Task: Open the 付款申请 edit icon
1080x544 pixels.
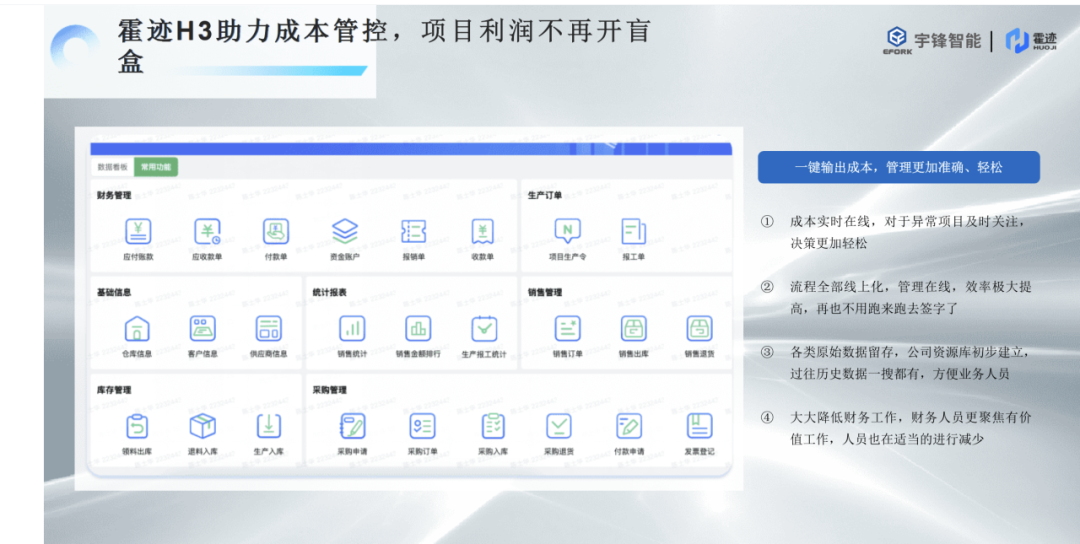Action: (x=629, y=426)
